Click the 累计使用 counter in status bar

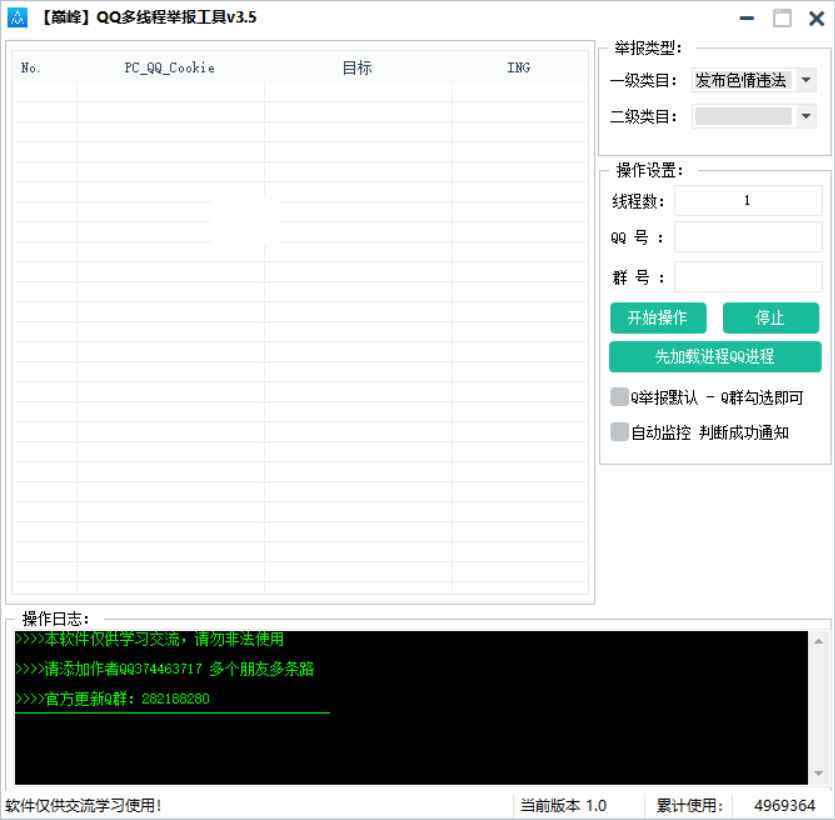point(783,804)
